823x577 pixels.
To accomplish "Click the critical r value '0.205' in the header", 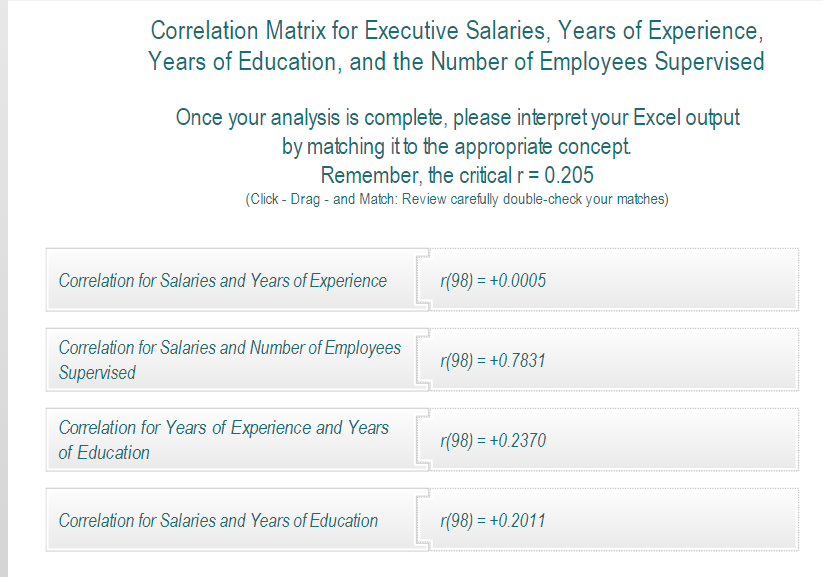I will (572, 174).
